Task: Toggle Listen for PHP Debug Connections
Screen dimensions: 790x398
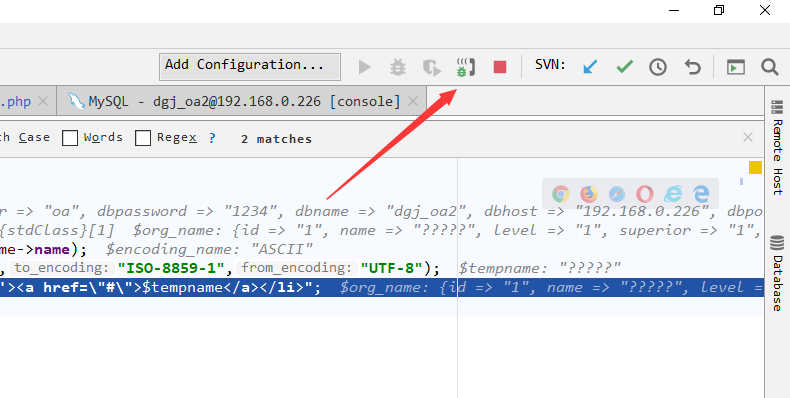Action: [466, 67]
